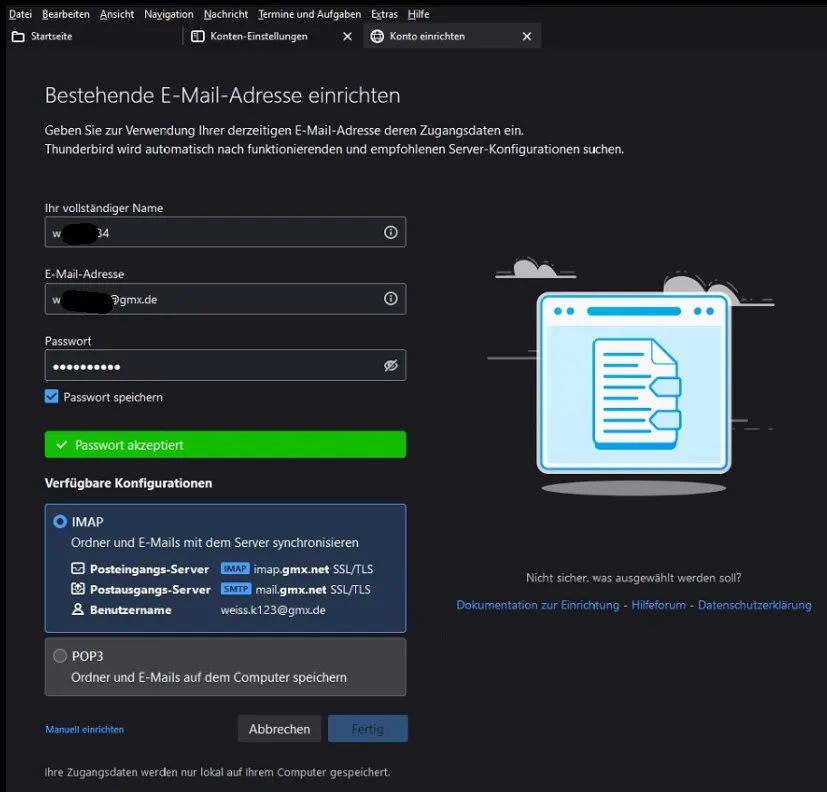Toggle password visibility with the eye icon
Screen dimensions: 827x792
point(390,365)
